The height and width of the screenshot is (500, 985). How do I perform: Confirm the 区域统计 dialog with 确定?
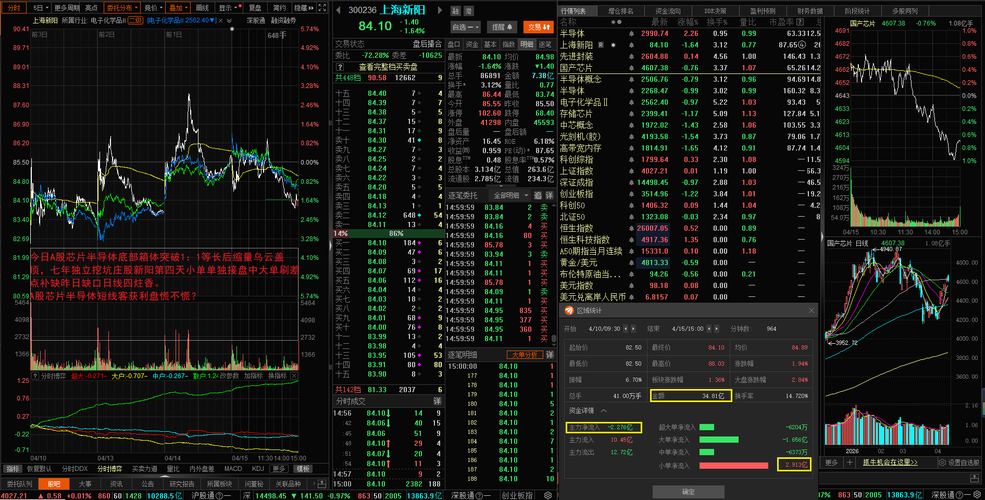pyautogui.click(x=688, y=491)
